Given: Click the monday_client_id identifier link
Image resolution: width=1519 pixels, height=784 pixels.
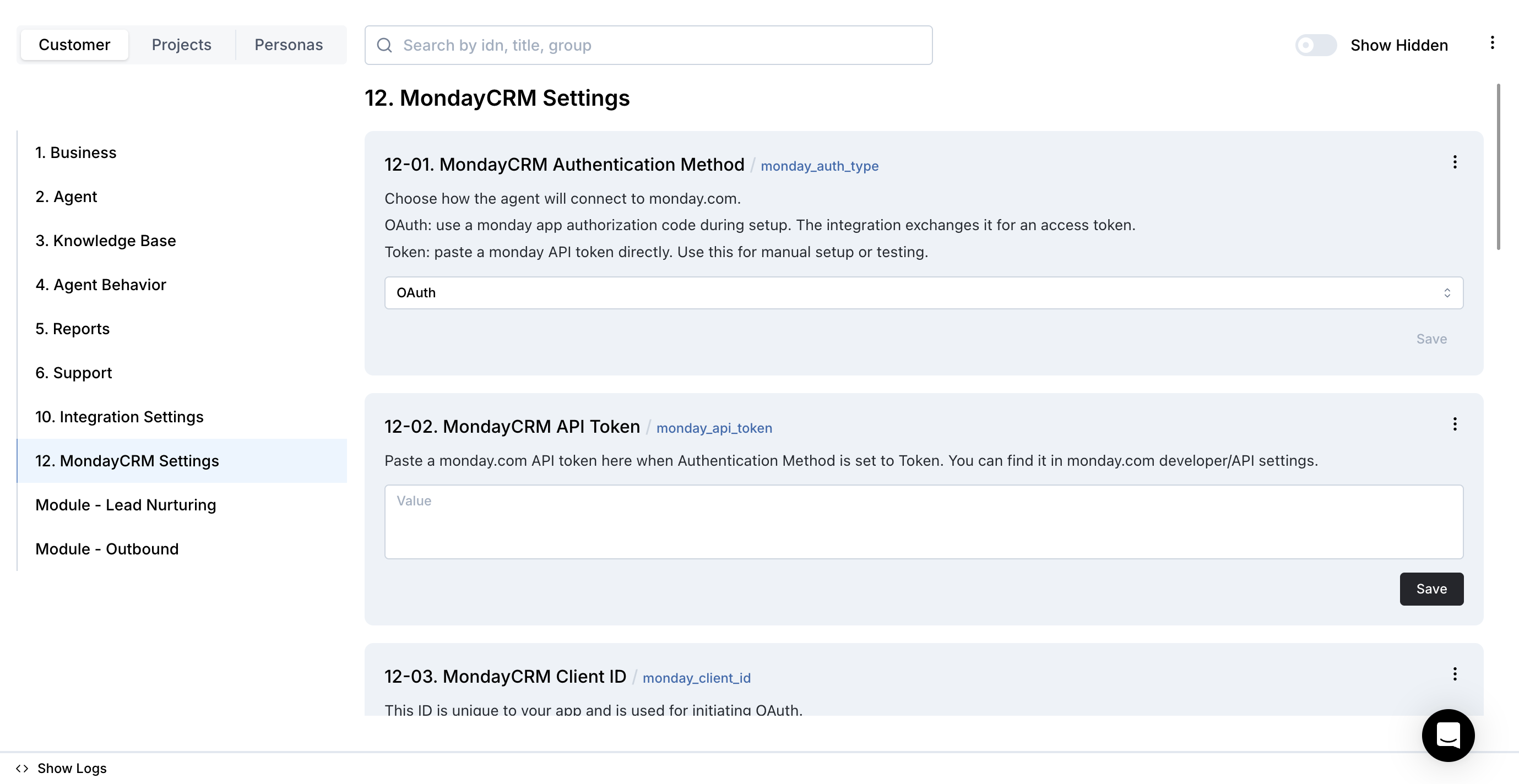Looking at the screenshot, I should pos(696,678).
